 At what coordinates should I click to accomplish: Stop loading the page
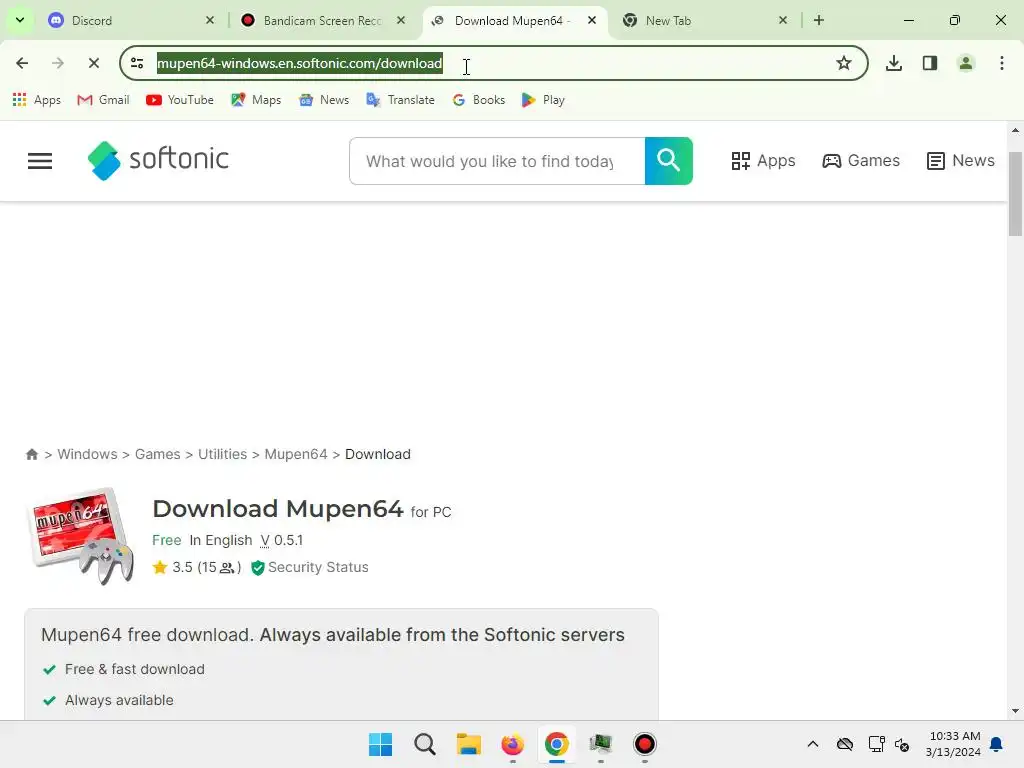[x=93, y=63]
